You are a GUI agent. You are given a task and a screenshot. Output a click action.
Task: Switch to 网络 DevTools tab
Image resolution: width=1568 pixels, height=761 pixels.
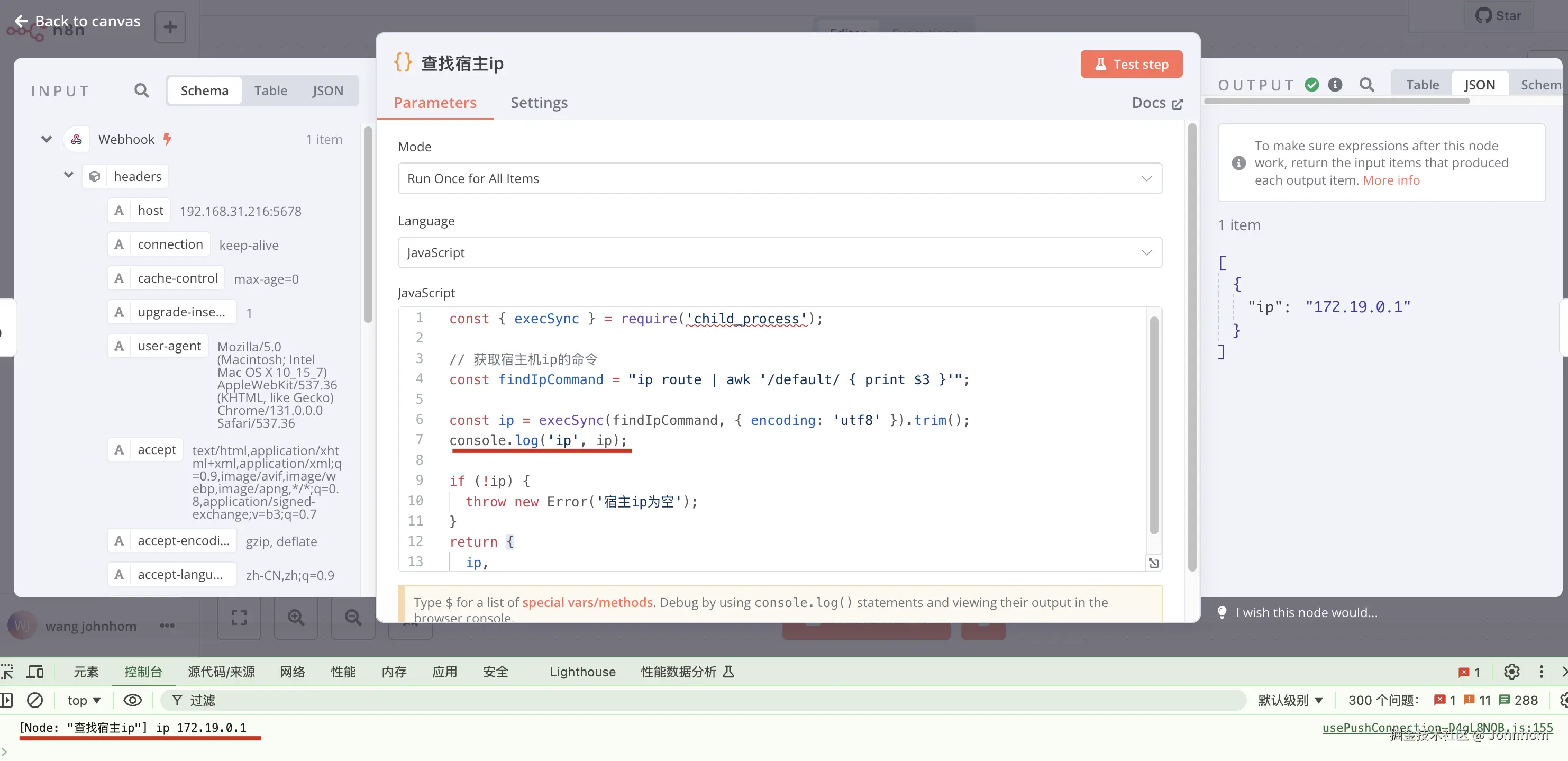pos(292,672)
